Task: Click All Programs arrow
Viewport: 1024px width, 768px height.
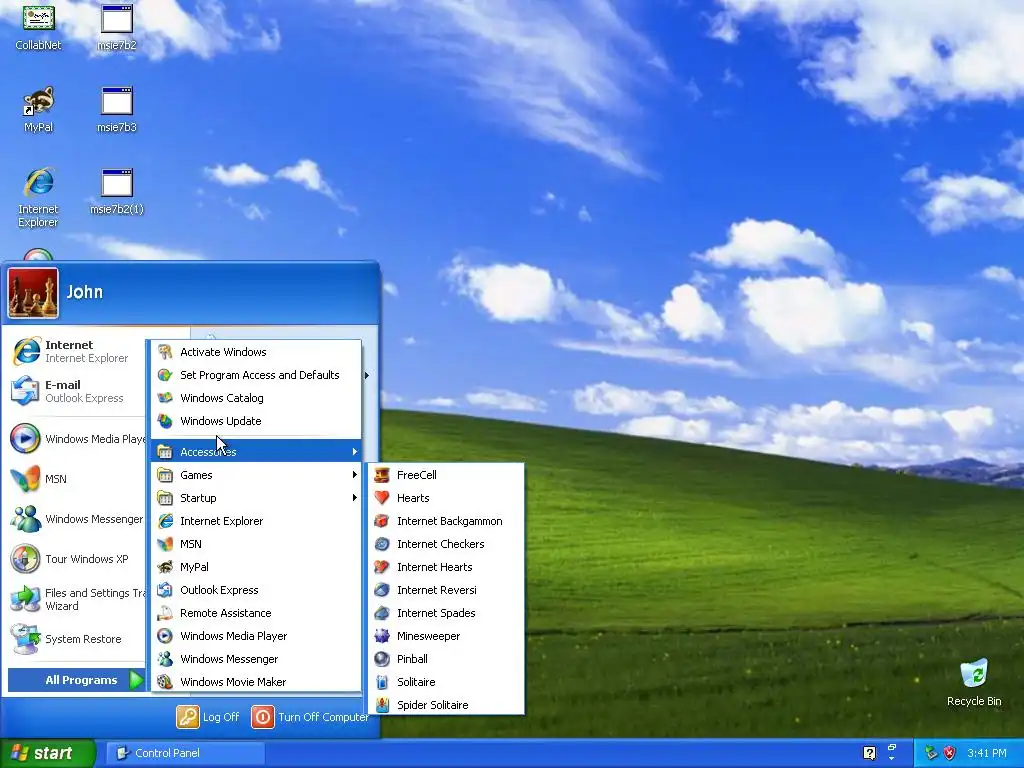Action: pos(136,680)
